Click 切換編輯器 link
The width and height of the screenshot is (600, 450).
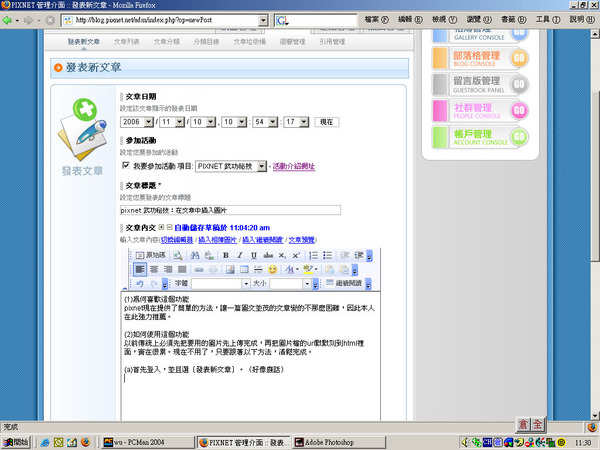pos(177,240)
